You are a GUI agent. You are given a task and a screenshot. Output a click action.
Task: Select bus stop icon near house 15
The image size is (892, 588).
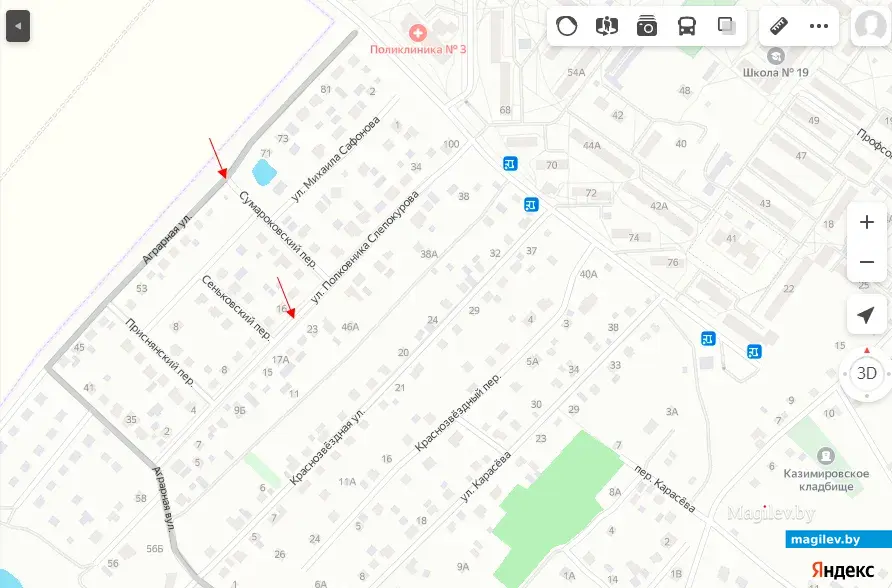[754, 351]
